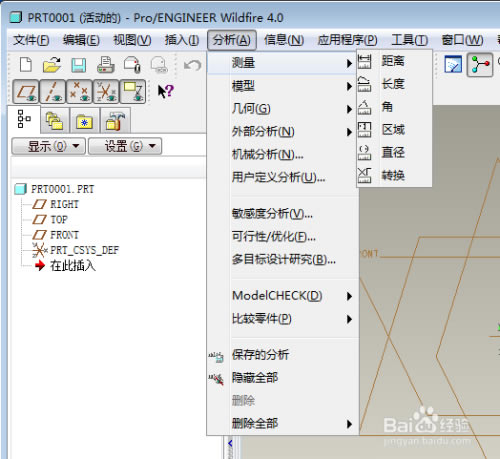Image resolution: width=500 pixels, height=459 pixels.
Task: Choose 敏感度分析(V)... menu entry
Action: pos(282,214)
